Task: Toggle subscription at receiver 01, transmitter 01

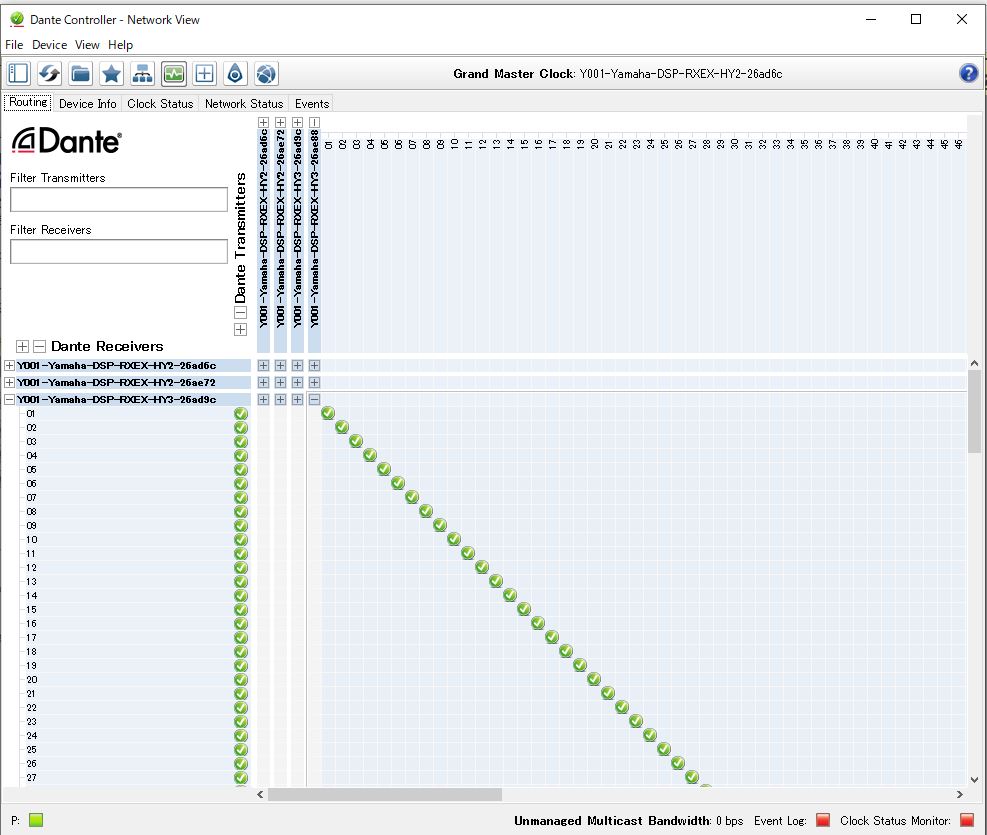Action: [328, 414]
